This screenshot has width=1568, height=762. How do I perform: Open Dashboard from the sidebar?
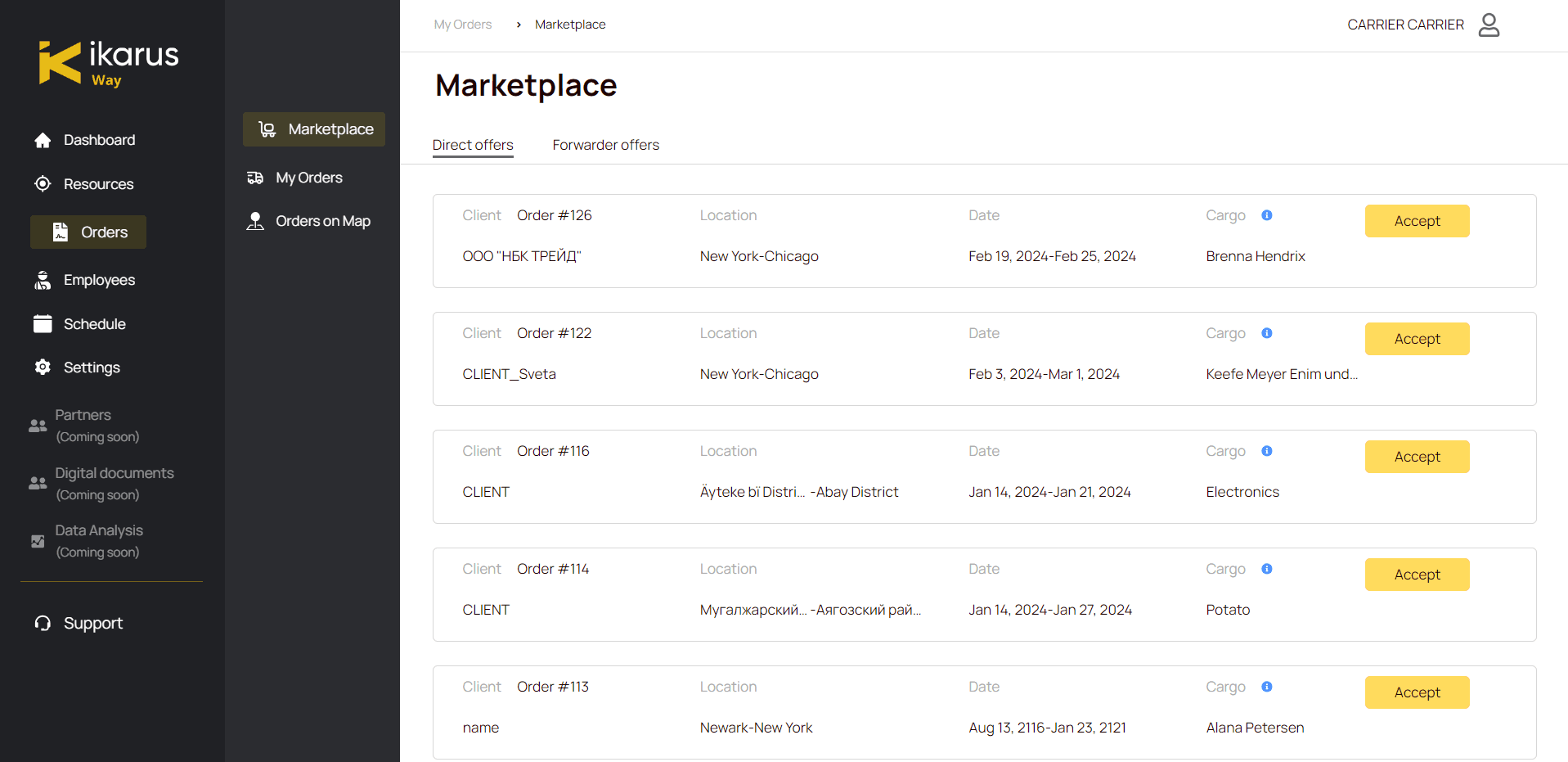85,140
